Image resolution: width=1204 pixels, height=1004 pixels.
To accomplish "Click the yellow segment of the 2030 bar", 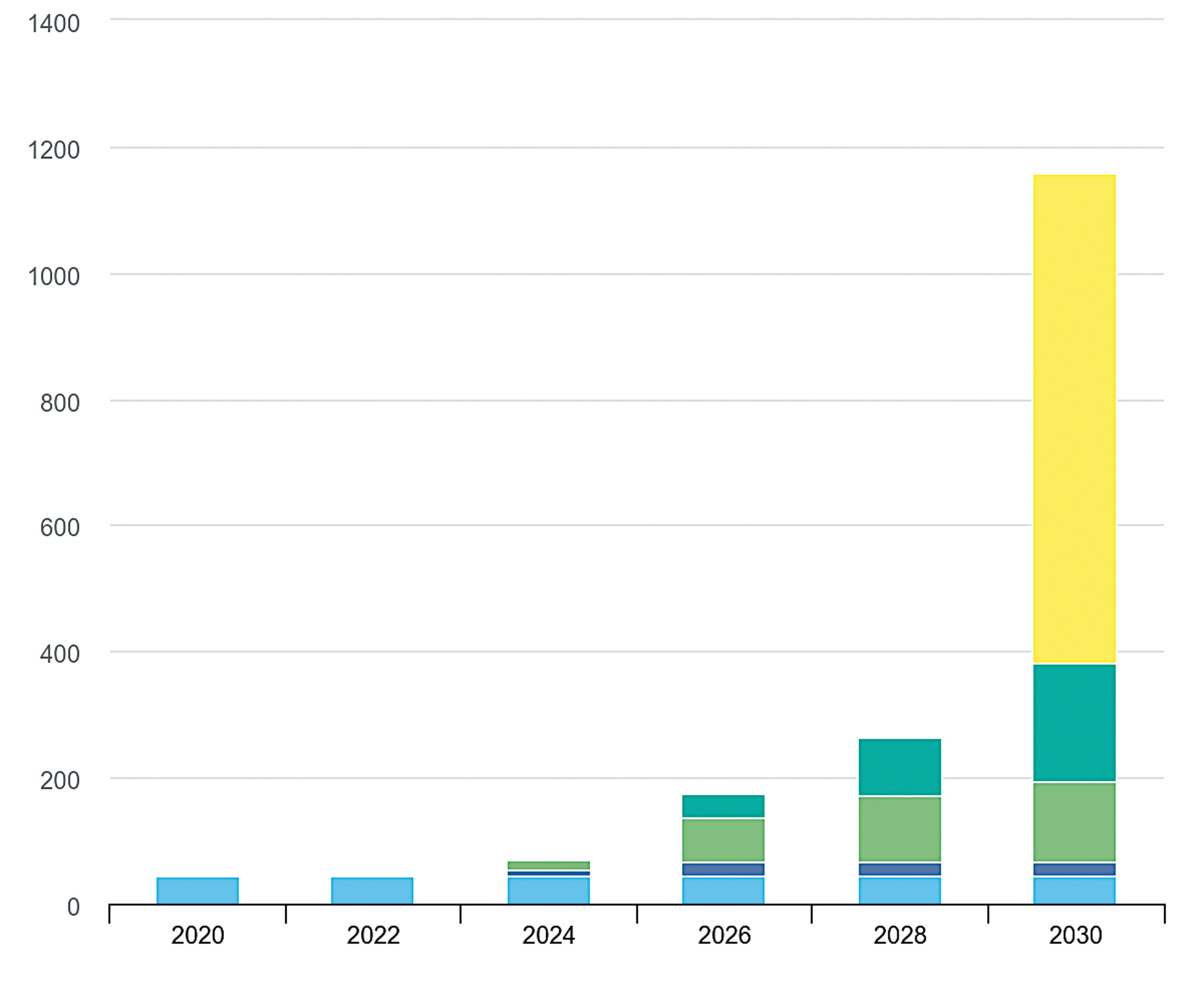I will pyautogui.click(x=1074, y=419).
